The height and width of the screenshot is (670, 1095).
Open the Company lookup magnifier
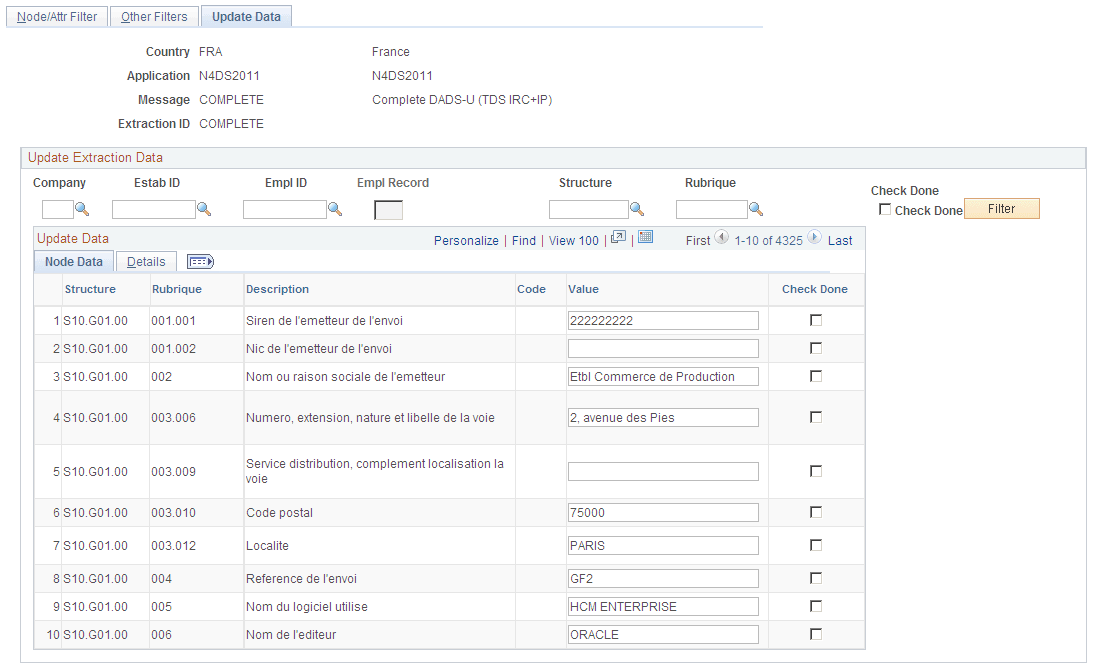(x=82, y=209)
